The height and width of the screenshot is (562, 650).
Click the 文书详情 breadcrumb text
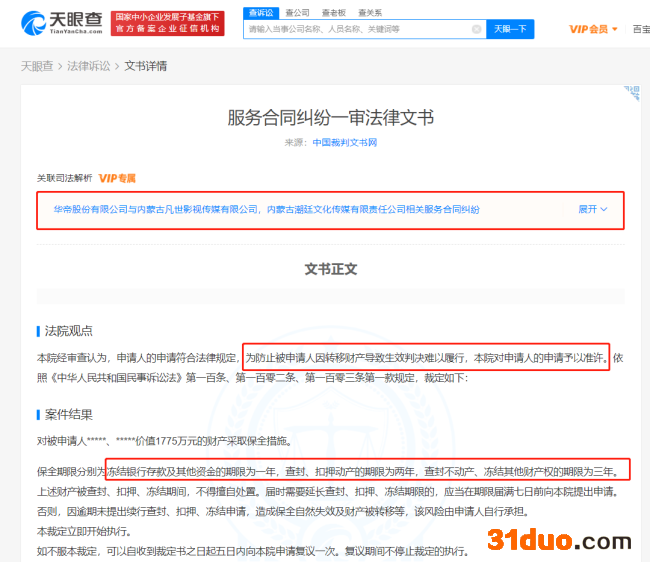pos(146,66)
